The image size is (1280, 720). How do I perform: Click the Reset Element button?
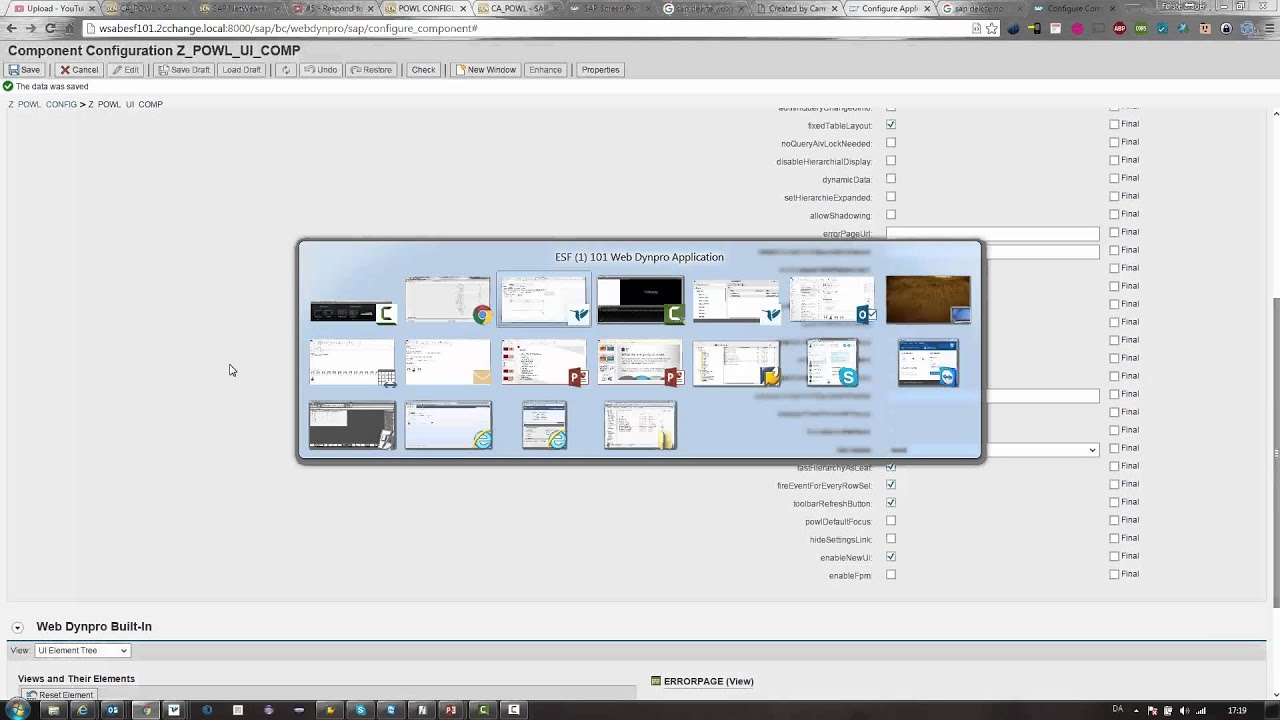[x=60, y=695]
